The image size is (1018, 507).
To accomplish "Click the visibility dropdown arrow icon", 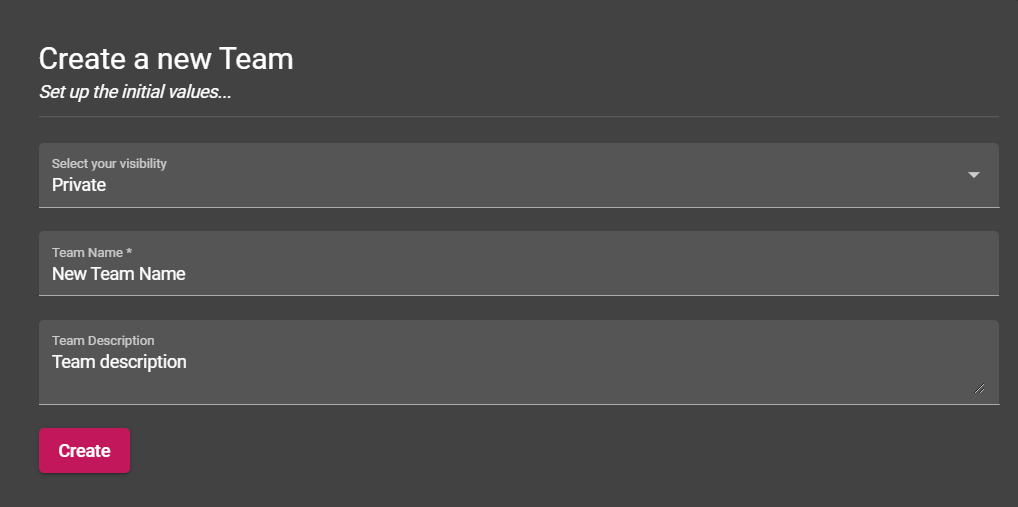I will pos(973,175).
